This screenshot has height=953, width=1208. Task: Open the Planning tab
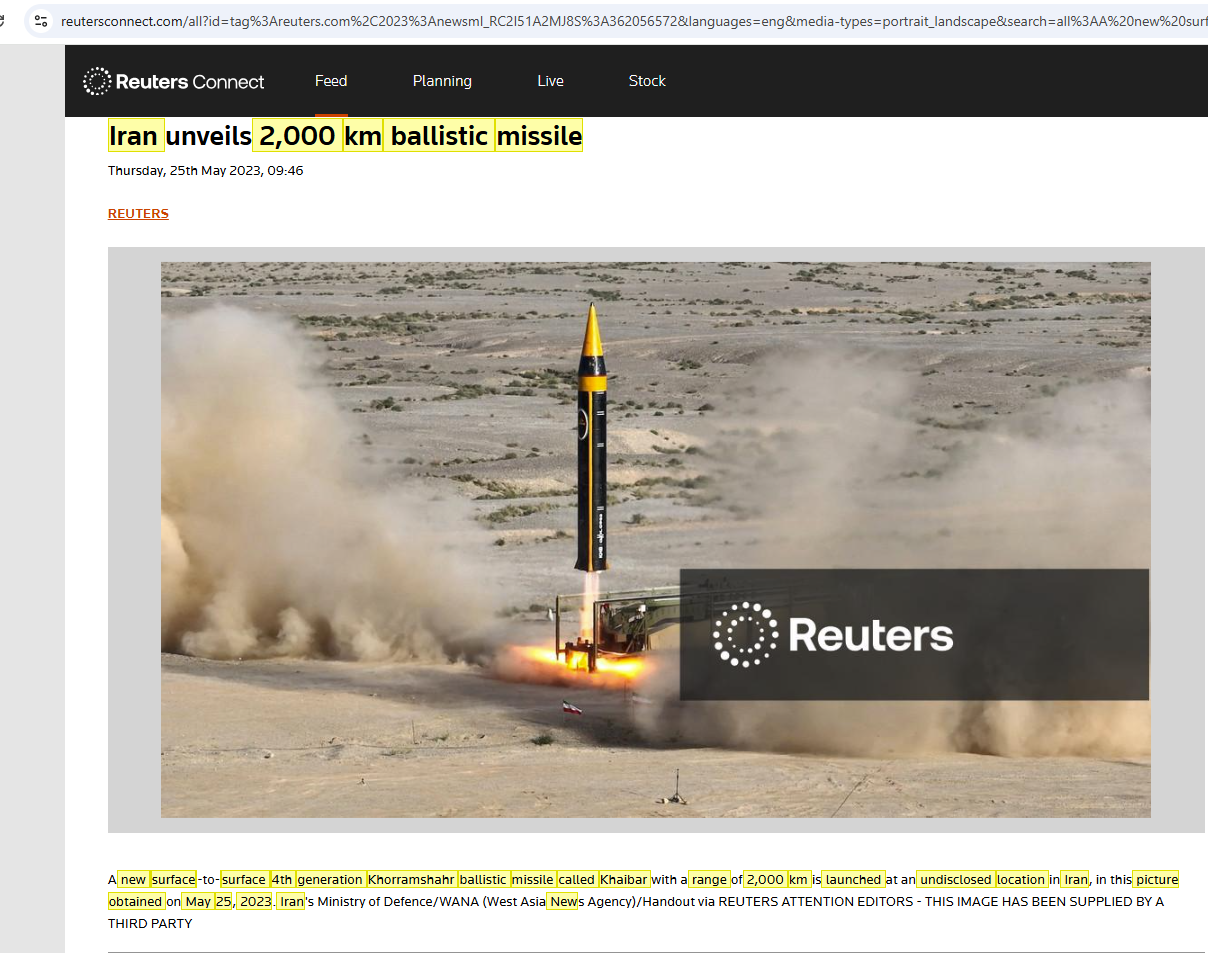tap(442, 81)
